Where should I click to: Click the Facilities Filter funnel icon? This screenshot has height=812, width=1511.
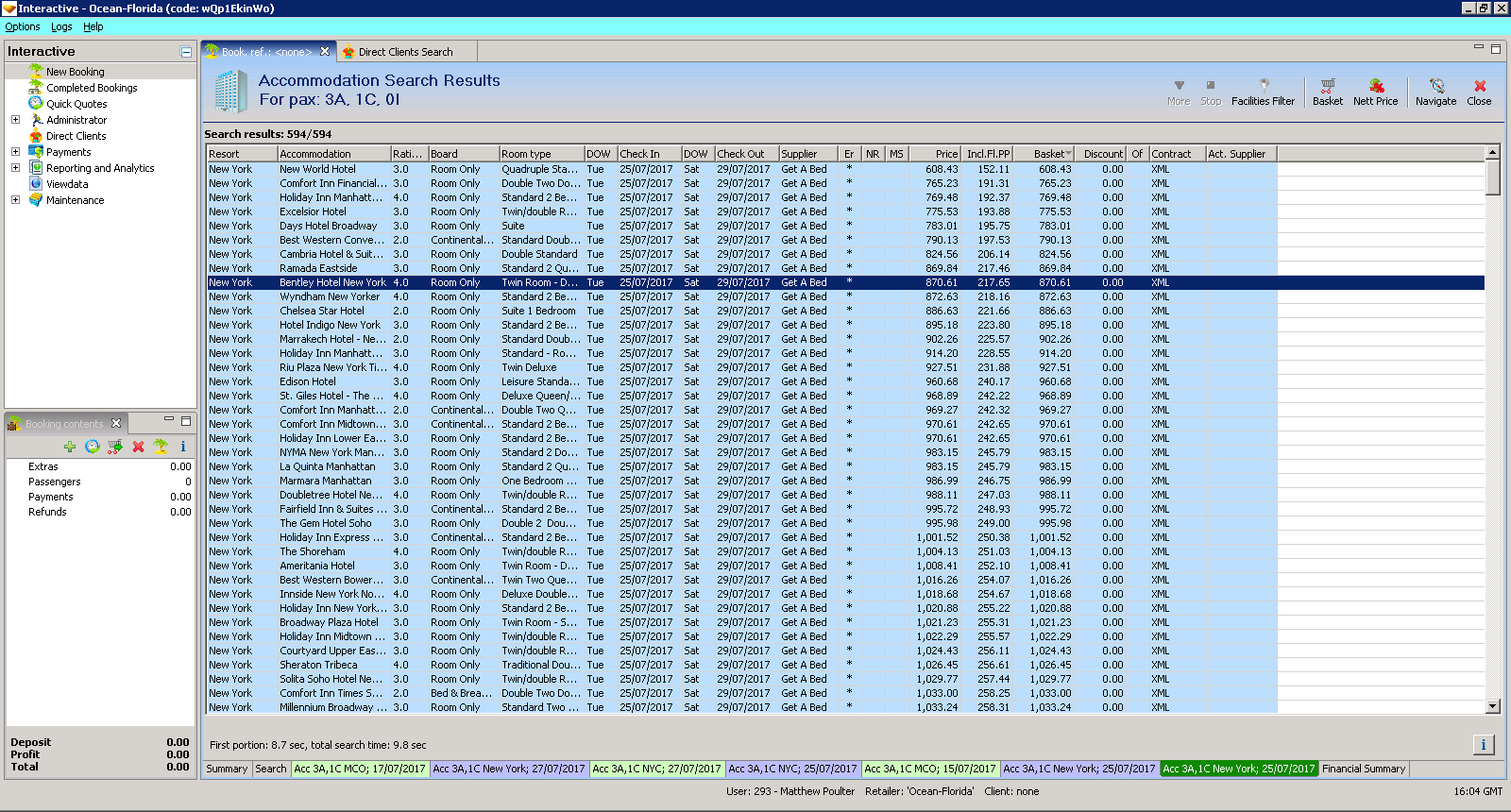1263,86
